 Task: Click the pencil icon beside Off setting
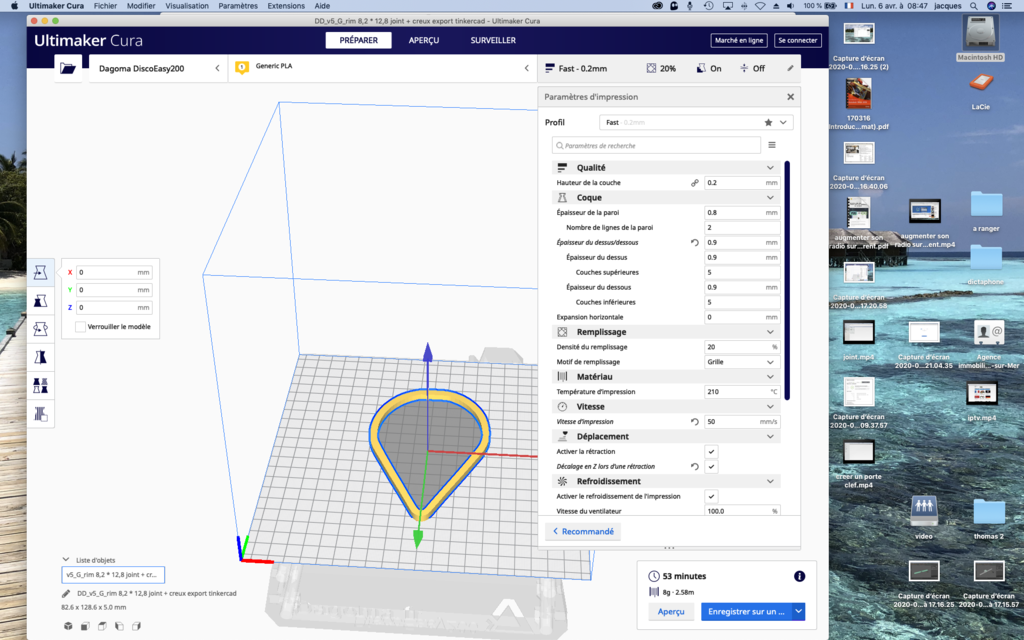(x=790, y=68)
